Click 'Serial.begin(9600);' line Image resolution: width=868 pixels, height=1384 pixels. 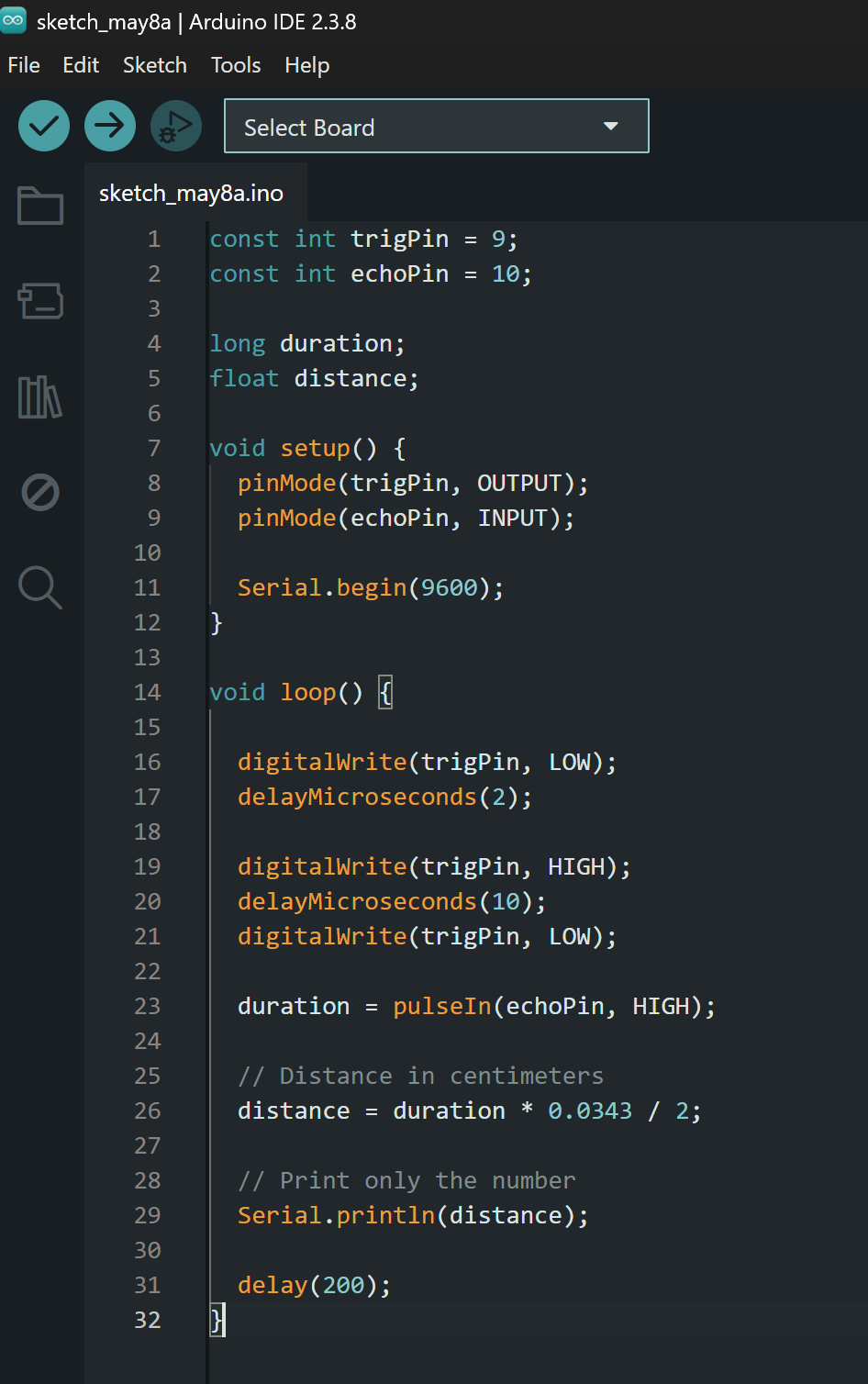pyautogui.click(x=371, y=588)
